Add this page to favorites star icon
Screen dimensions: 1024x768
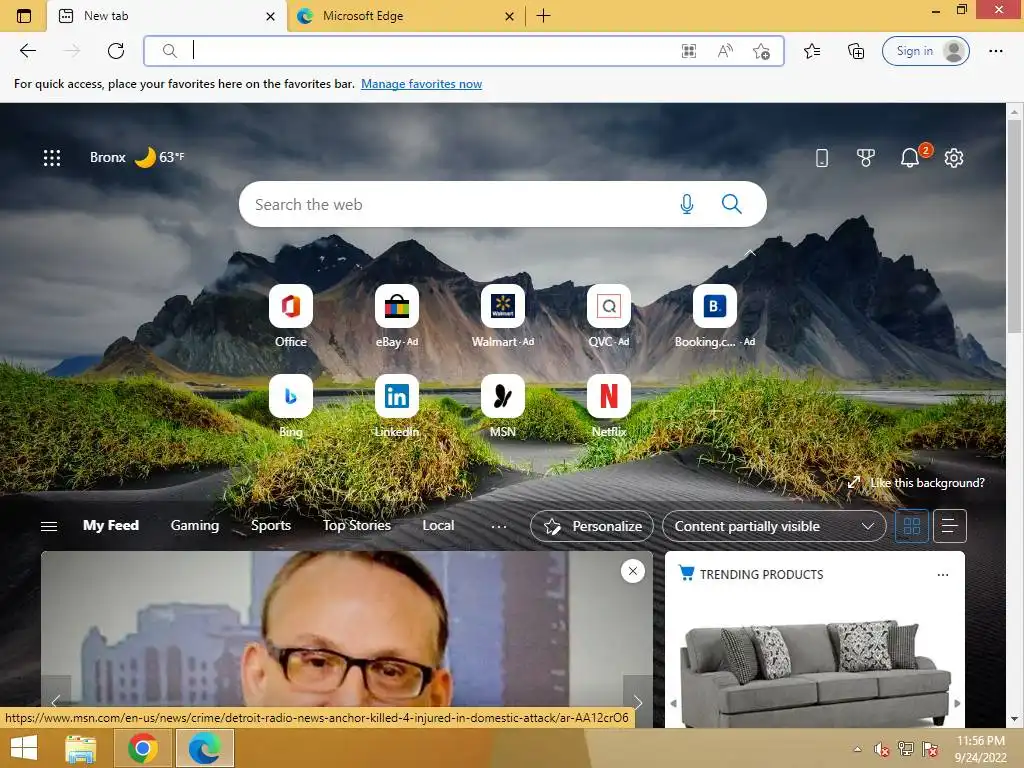point(761,51)
